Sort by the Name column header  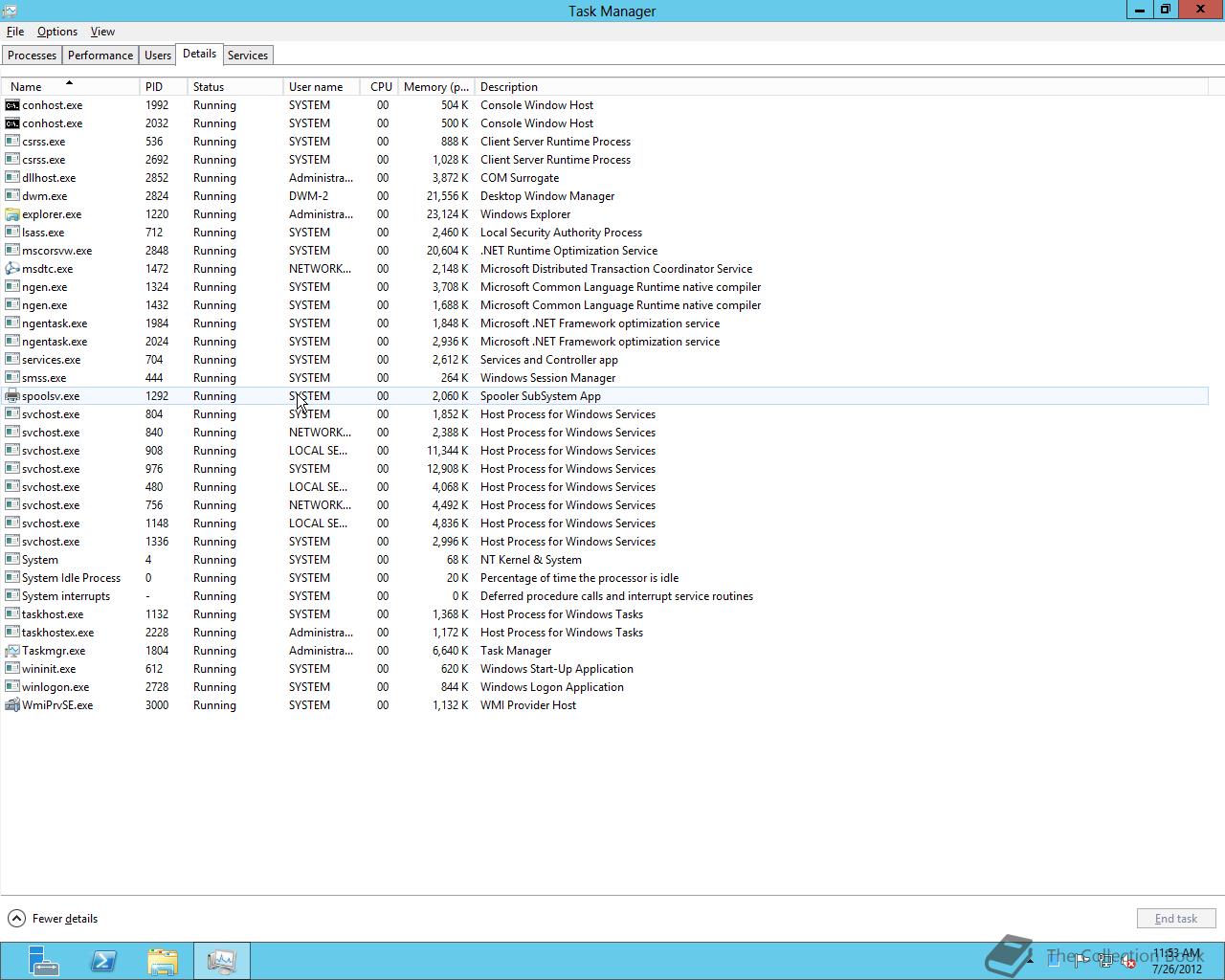click(x=70, y=87)
